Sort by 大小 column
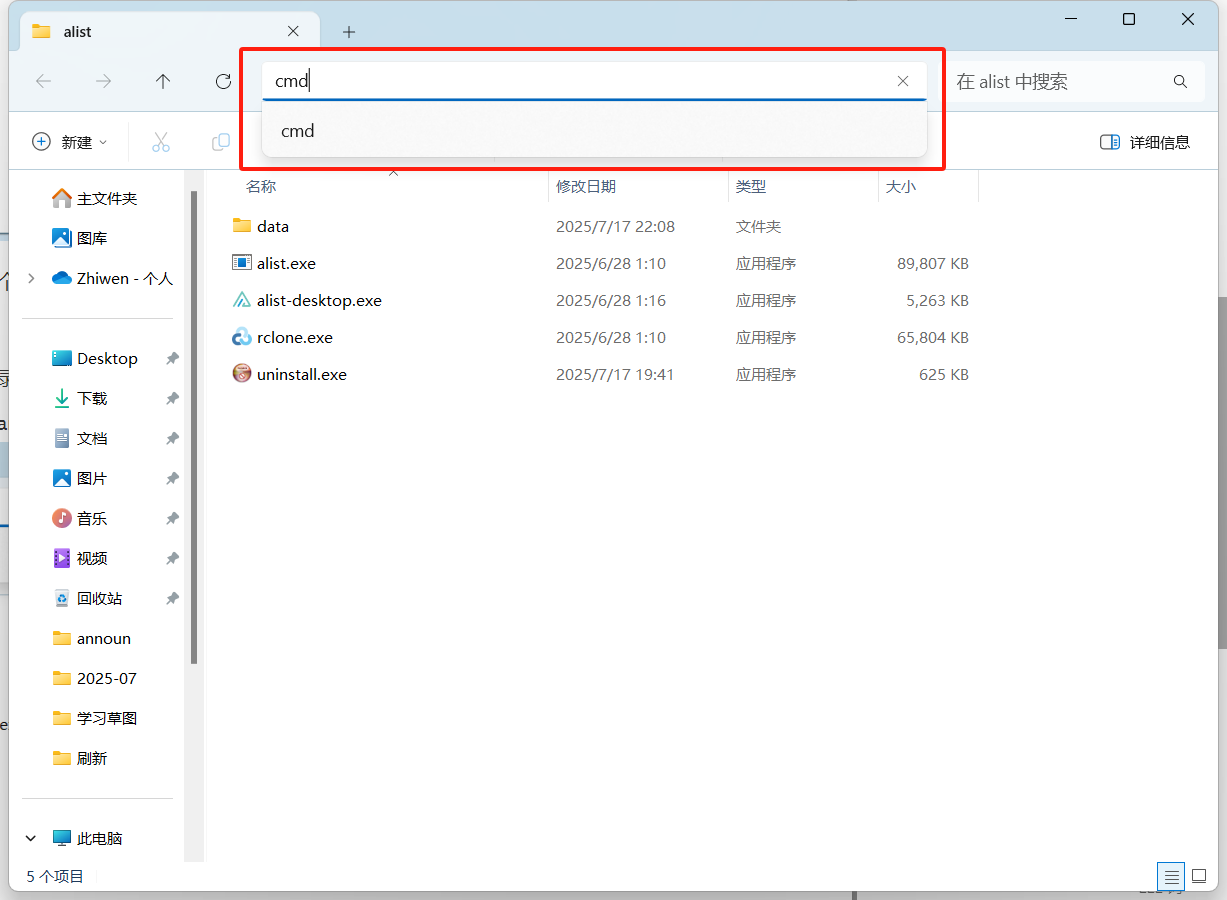Screen dimensions: 1227x900 (x=901, y=186)
